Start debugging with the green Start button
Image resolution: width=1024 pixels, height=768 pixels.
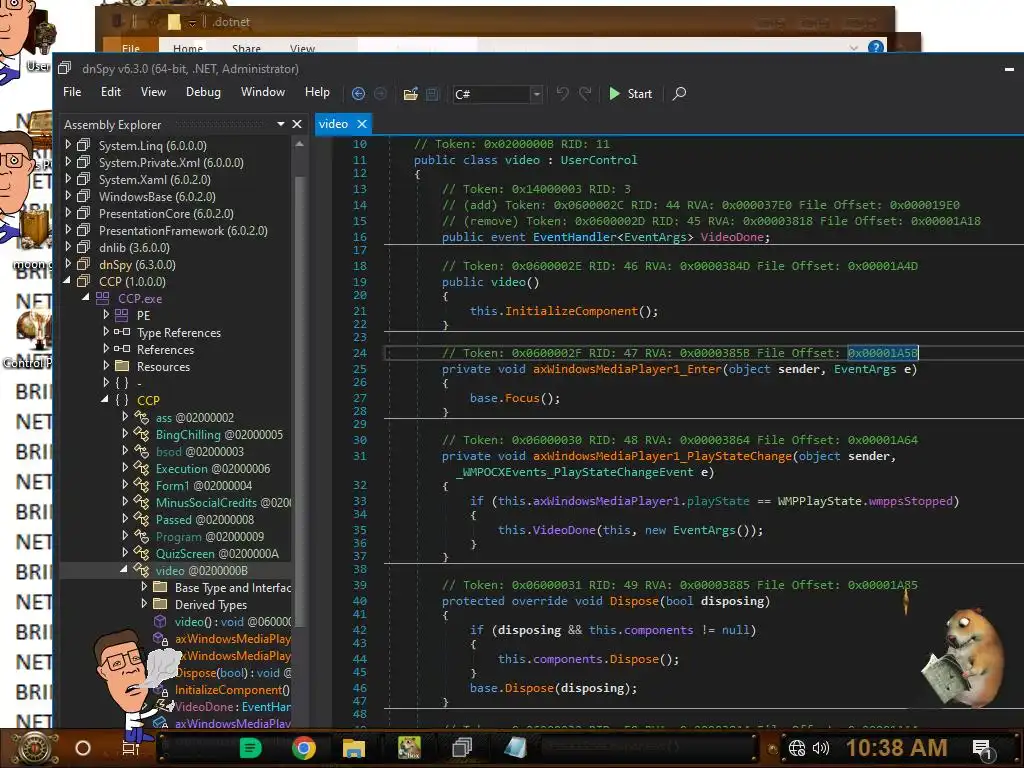(x=630, y=93)
